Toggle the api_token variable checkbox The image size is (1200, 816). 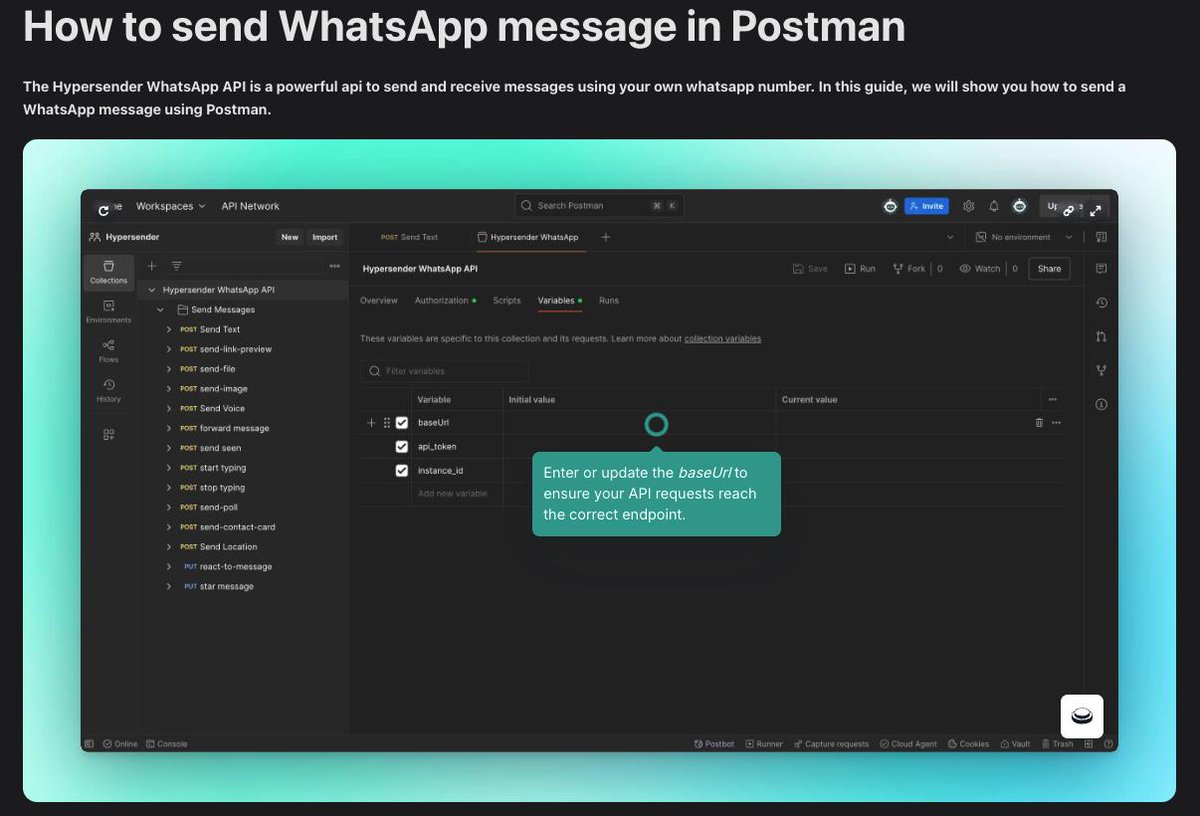coord(402,446)
